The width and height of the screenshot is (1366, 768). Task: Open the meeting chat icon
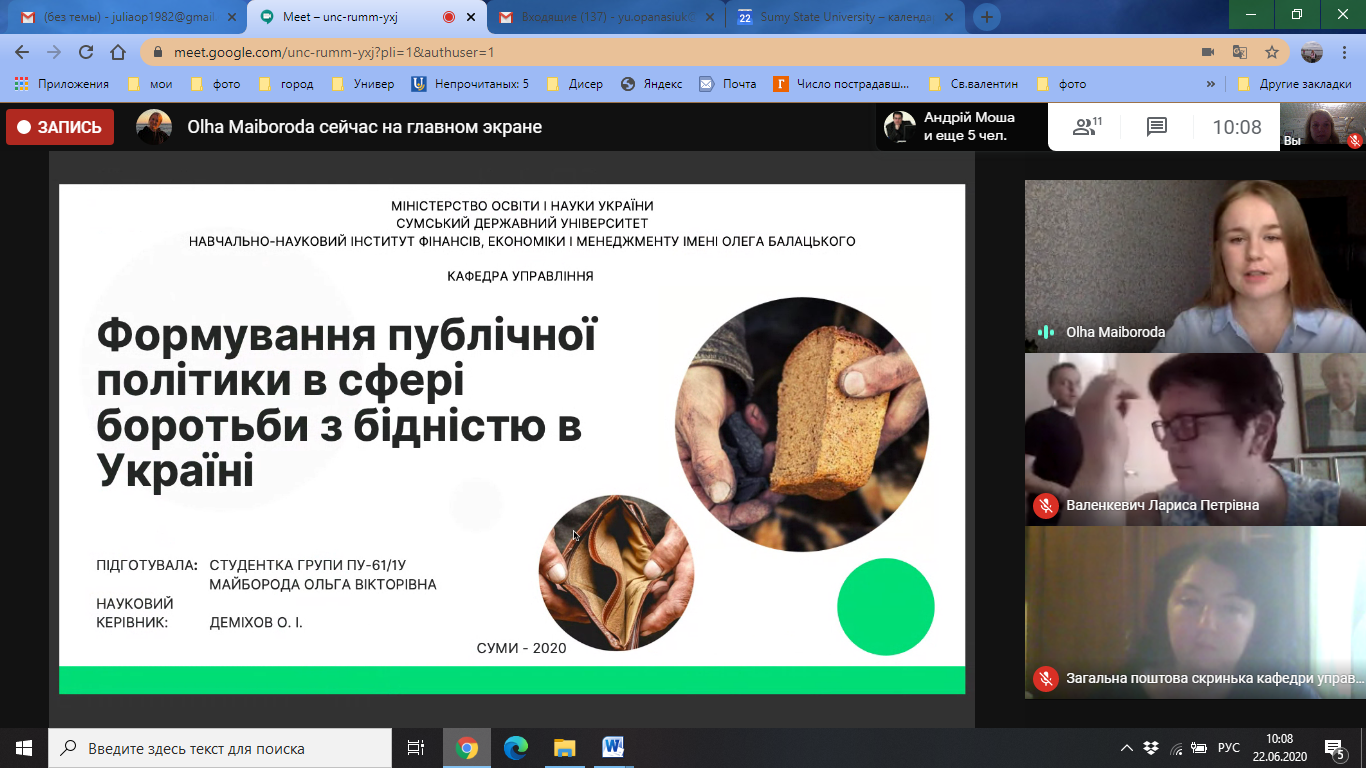tap(1157, 127)
